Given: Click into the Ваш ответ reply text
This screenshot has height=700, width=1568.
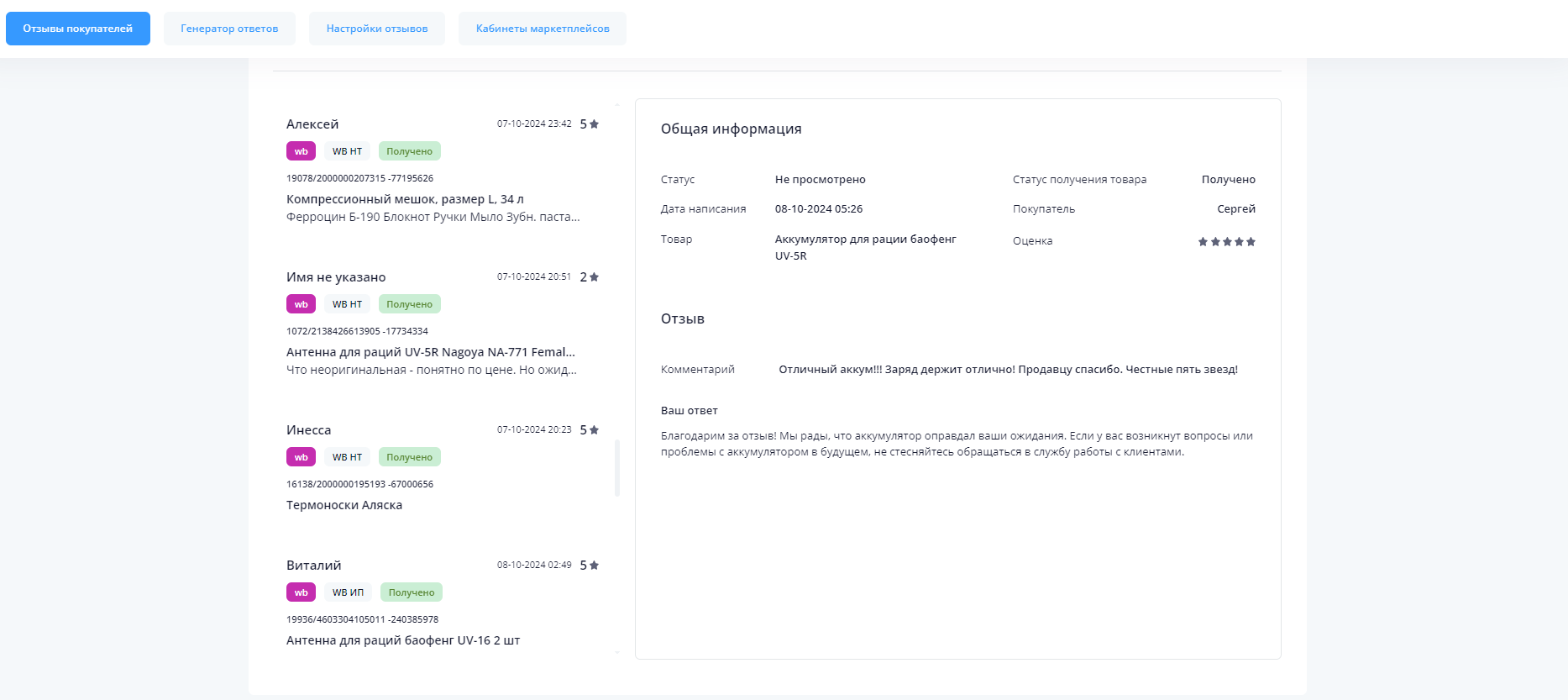Looking at the screenshot, I should [956, 444].
